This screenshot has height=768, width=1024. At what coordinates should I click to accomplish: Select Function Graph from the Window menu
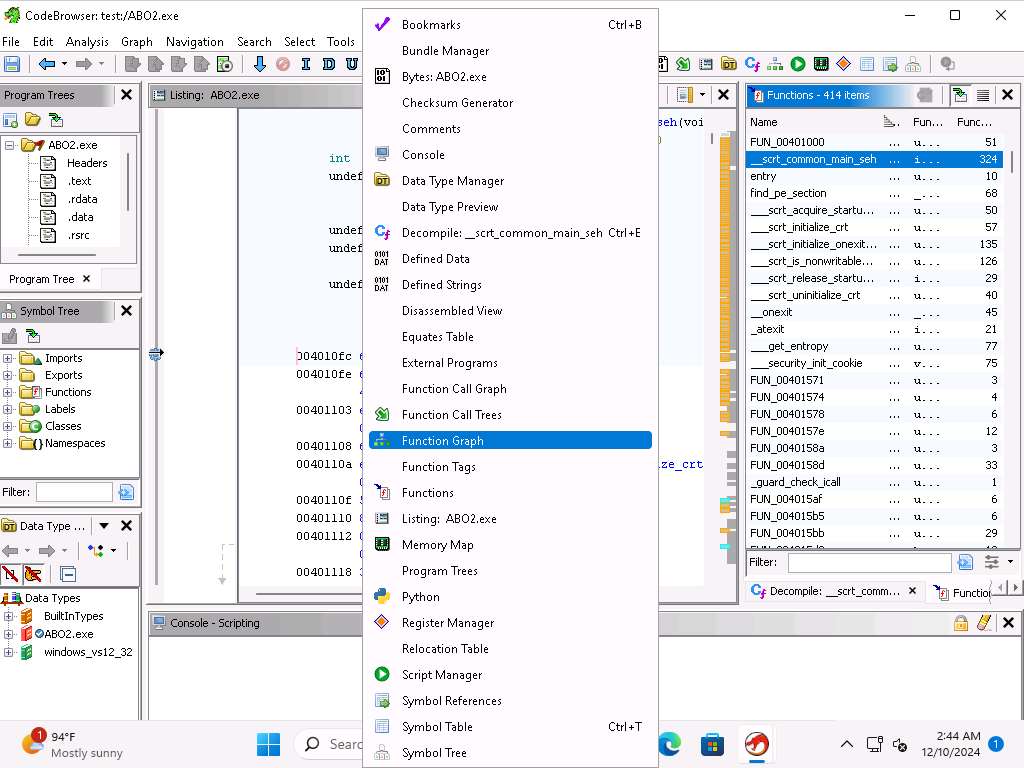(442, 441)
